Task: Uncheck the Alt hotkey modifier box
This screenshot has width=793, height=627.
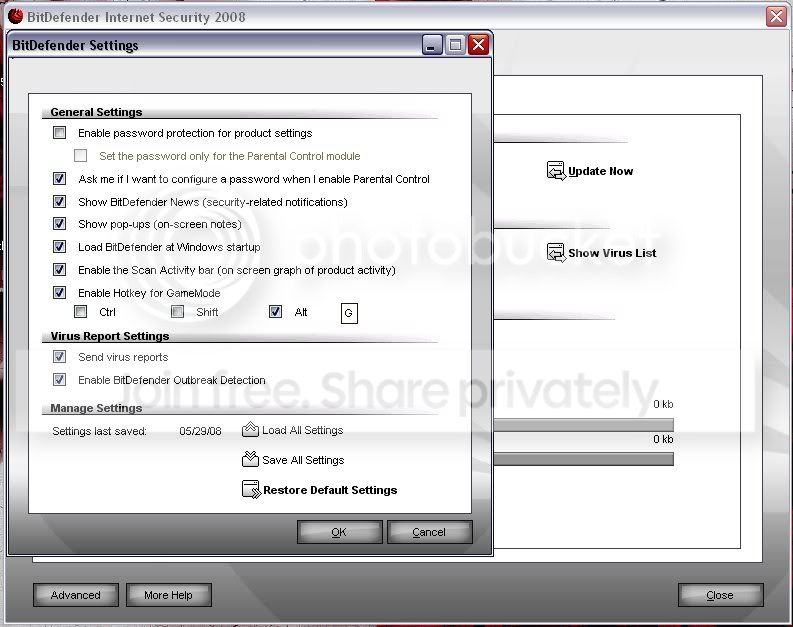Action: click(275, 311)
